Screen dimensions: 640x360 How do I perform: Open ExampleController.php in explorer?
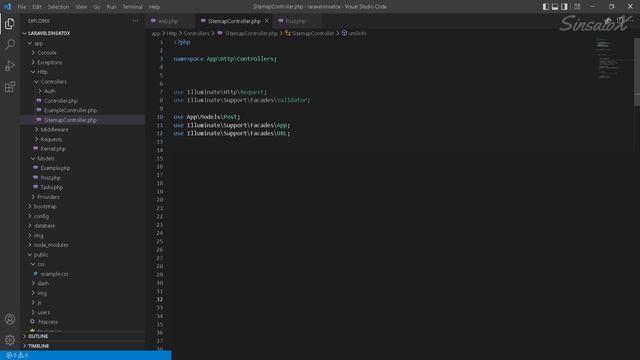(70, 110)
